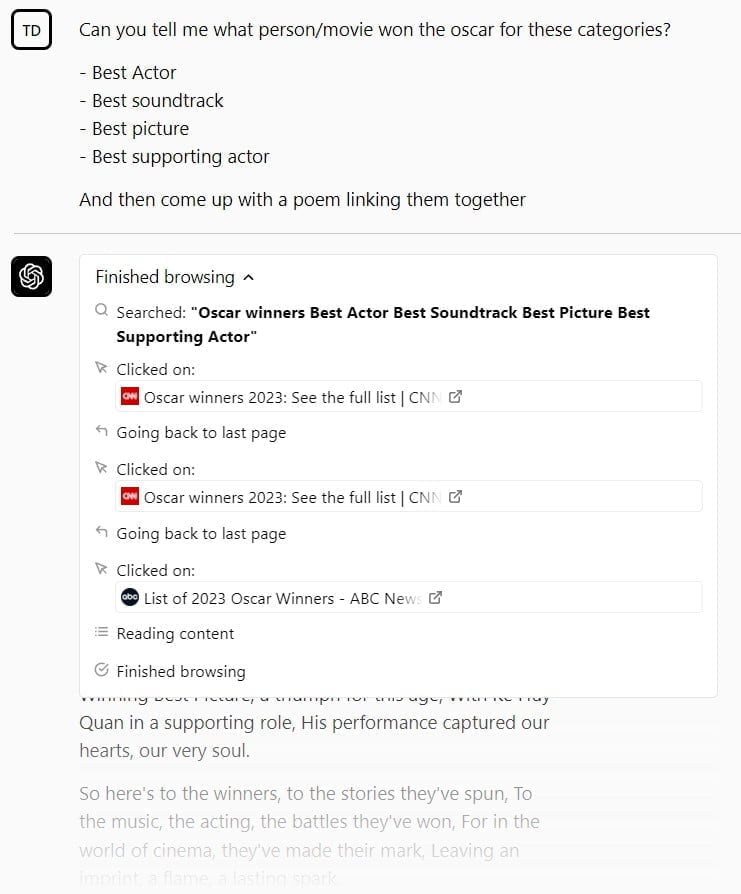Click the ChatGPT logo avatar
The width and height of the screenshot is (741, 894).
point(31,276)
